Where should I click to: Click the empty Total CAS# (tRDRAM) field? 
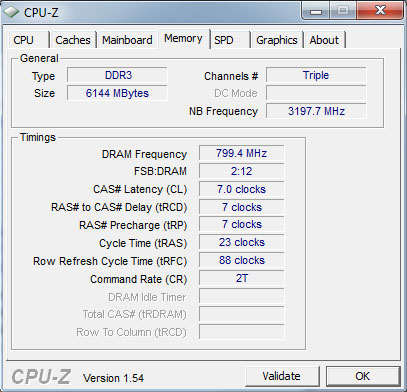pos(242,314)
